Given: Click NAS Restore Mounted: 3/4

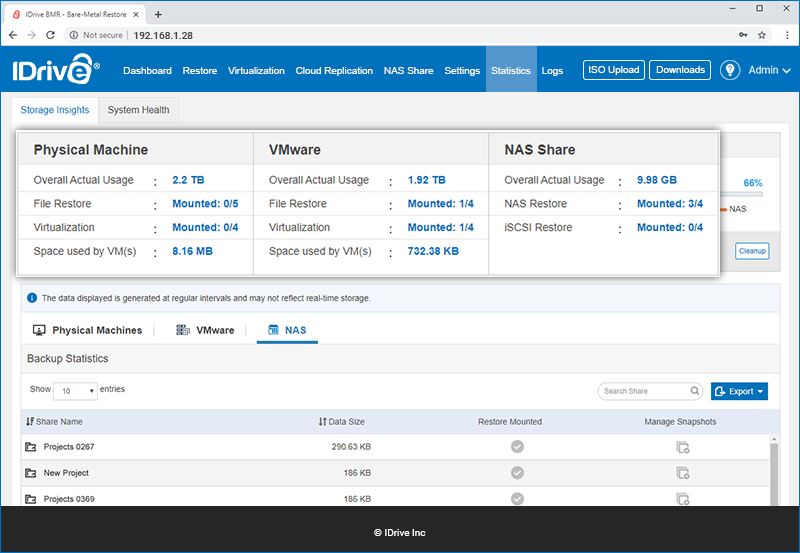Looking at the screenshot, I should [670, 204].
